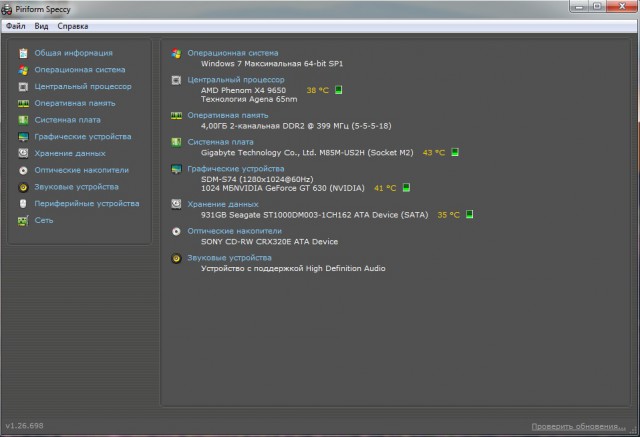Click Операционная система heading link in summary
Viewport: 640px width, 437px height.
coord(233,53)
